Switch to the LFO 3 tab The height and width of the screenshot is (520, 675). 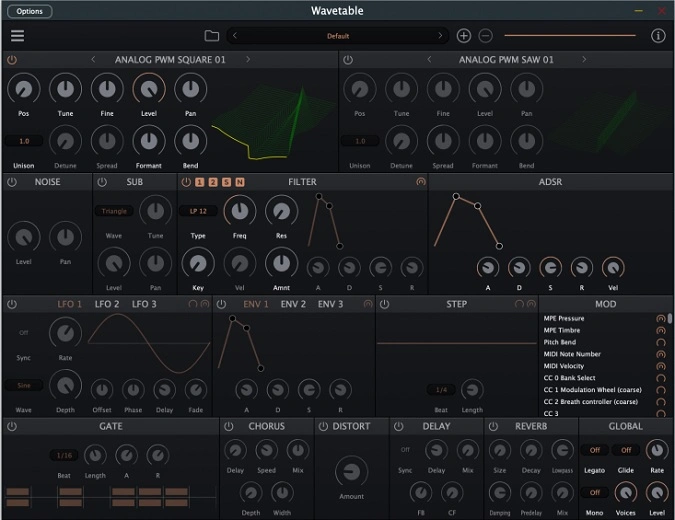coord(144,304)
